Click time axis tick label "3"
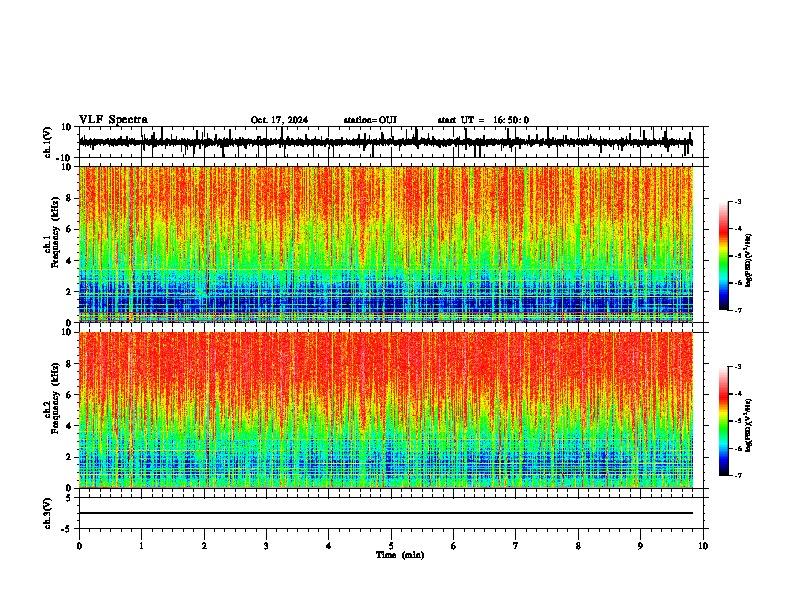792x612 pixels. tap(266, 546)
